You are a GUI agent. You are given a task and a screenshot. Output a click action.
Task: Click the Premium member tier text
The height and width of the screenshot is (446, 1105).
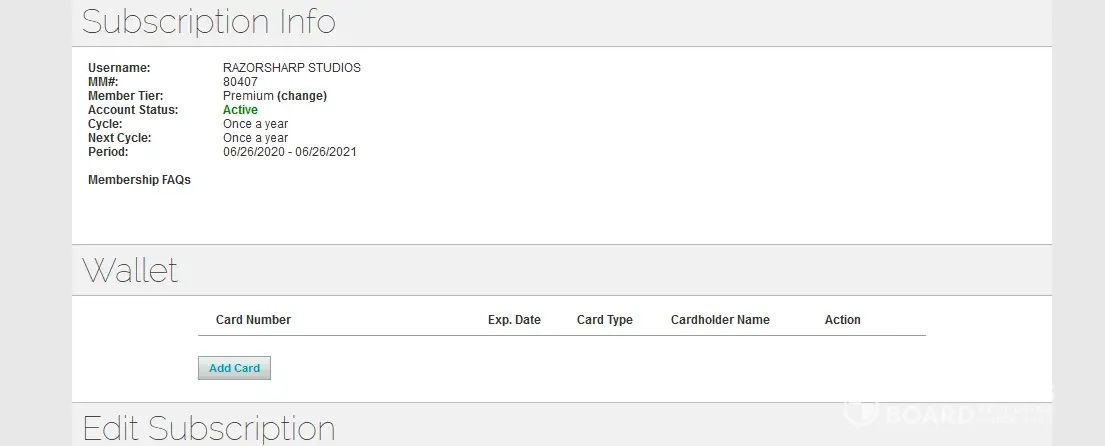tap(247, 96)
